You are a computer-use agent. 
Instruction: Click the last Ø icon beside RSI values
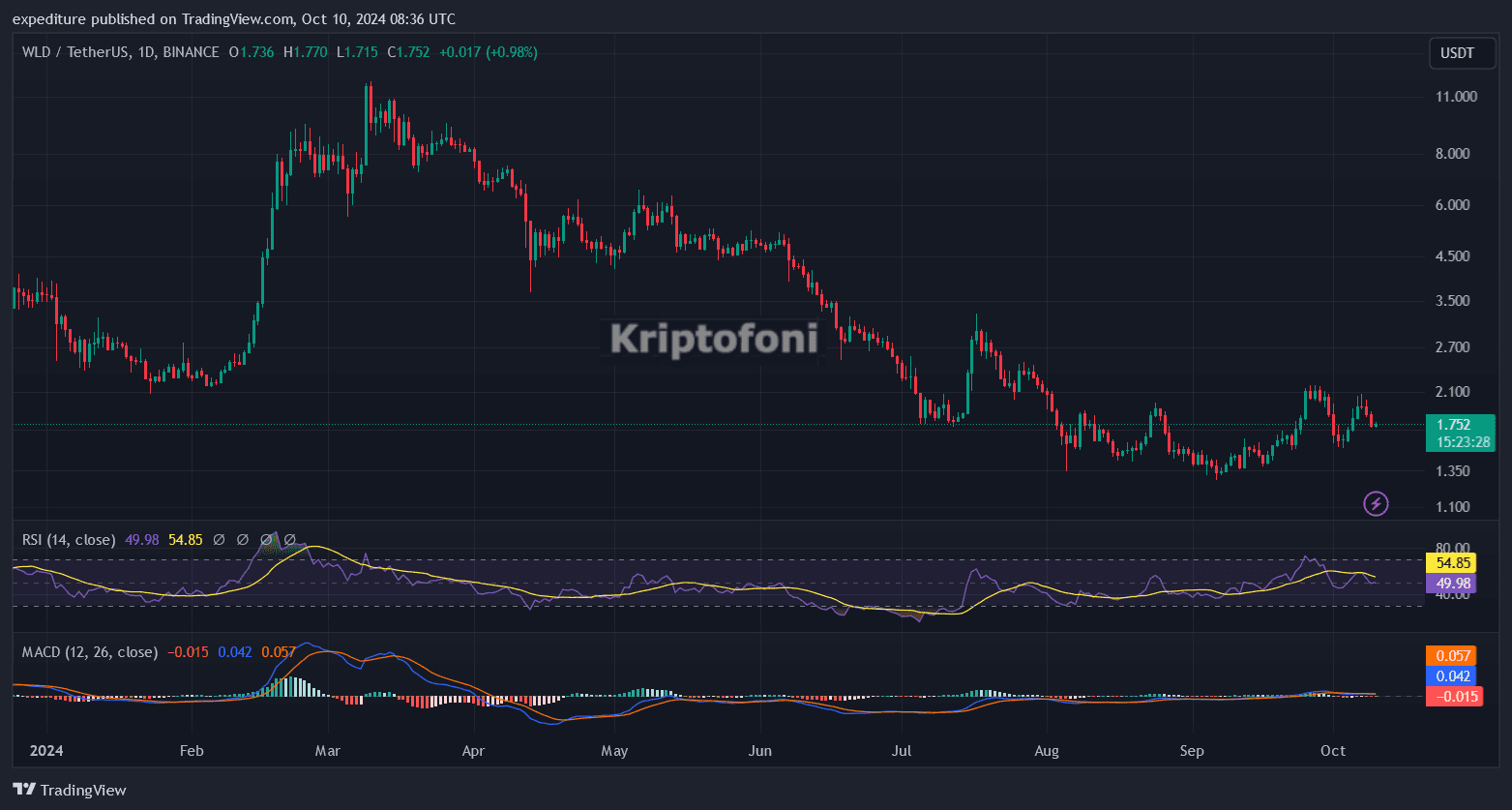[x=289, y=539]
